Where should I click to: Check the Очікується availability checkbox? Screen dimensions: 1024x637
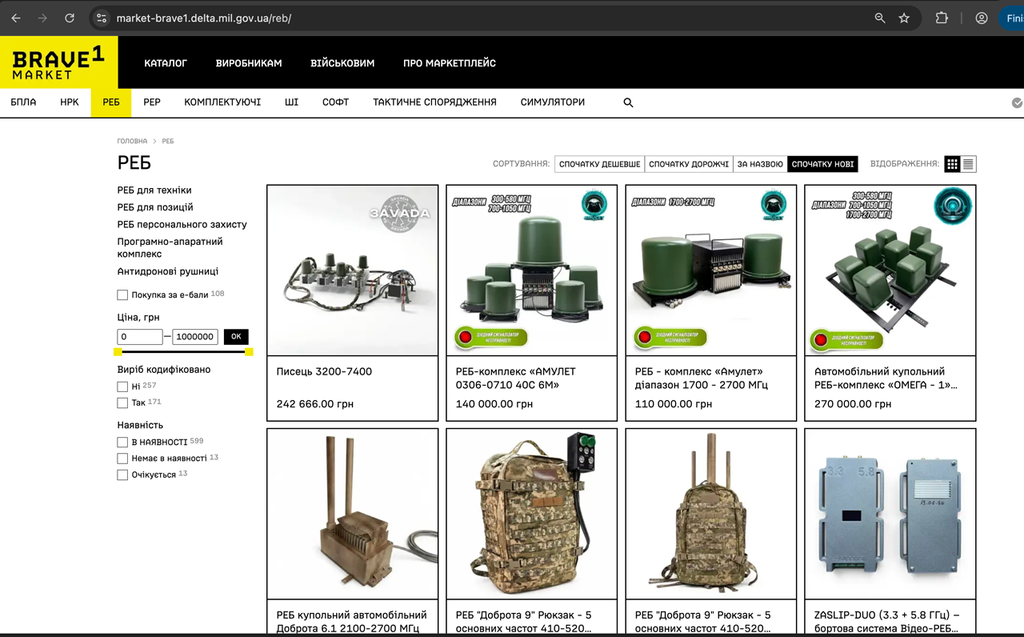pos(122,475)
